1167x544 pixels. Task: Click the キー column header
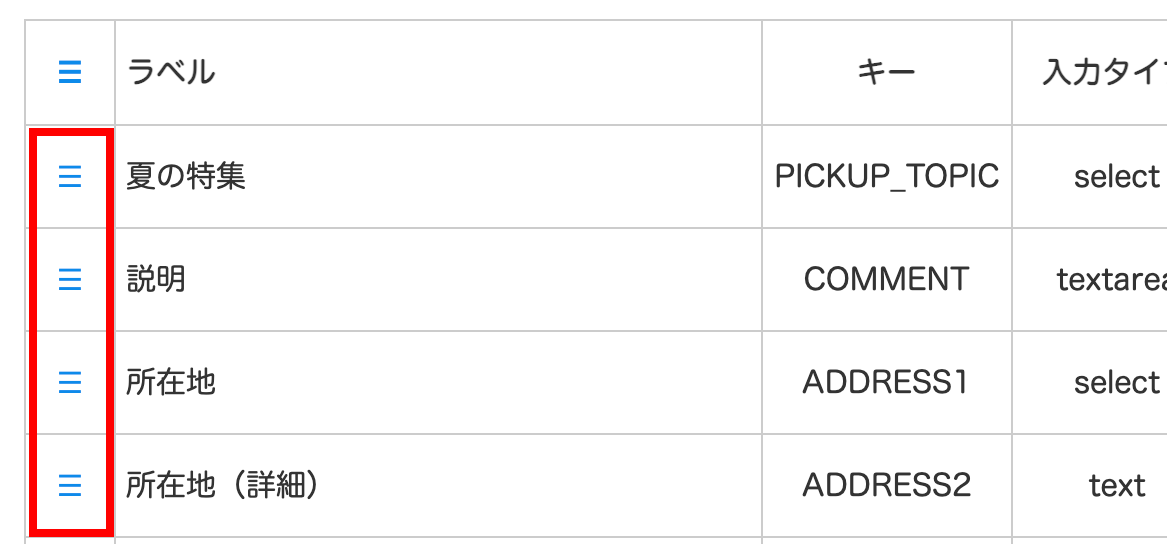886,72
